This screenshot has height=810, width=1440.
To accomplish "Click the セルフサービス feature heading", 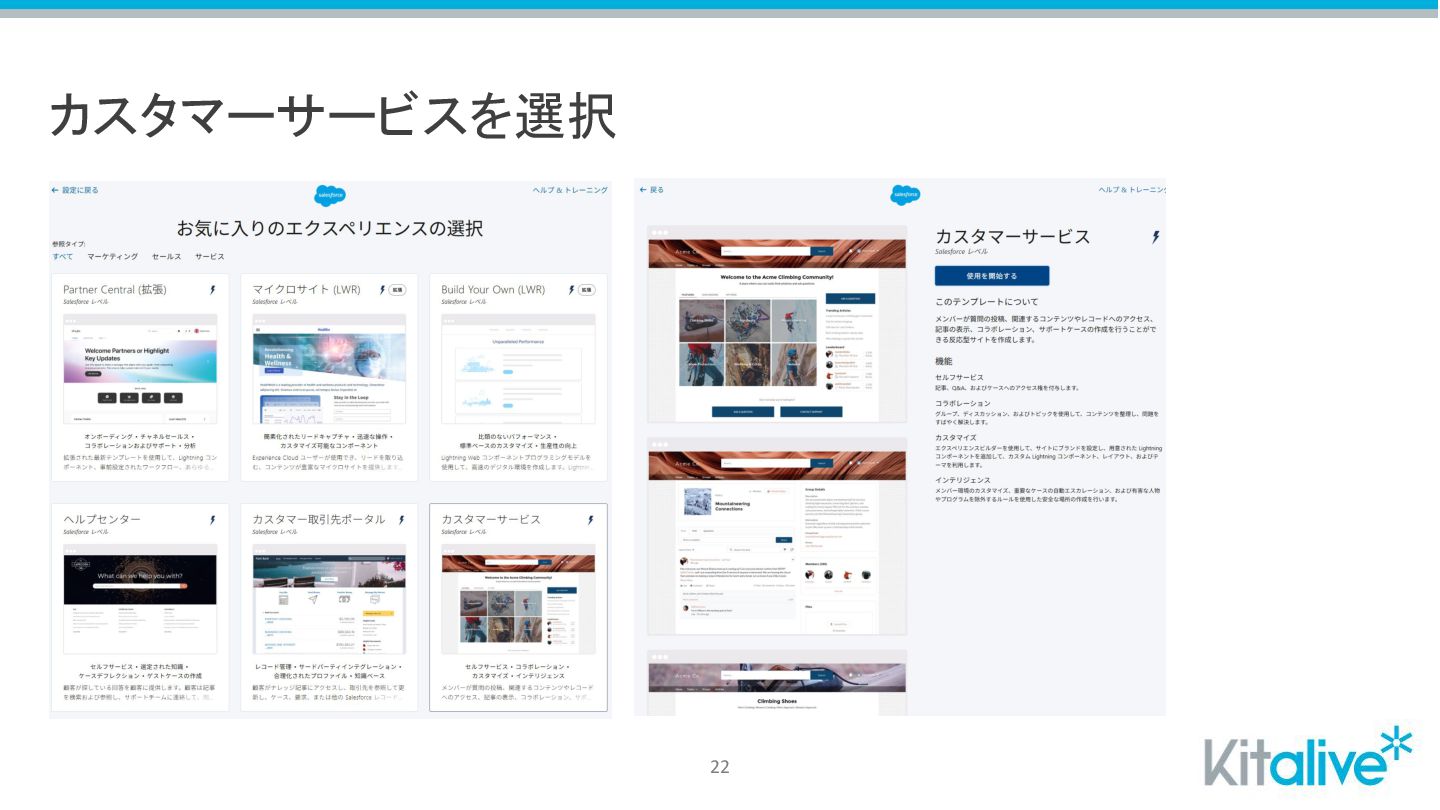I will click(959, 377).
